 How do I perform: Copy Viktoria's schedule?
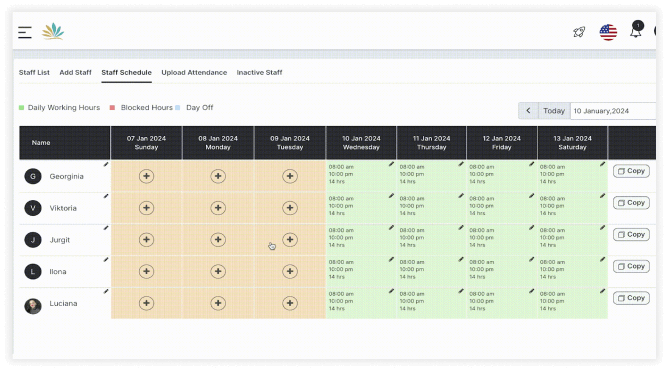point(631,203)
